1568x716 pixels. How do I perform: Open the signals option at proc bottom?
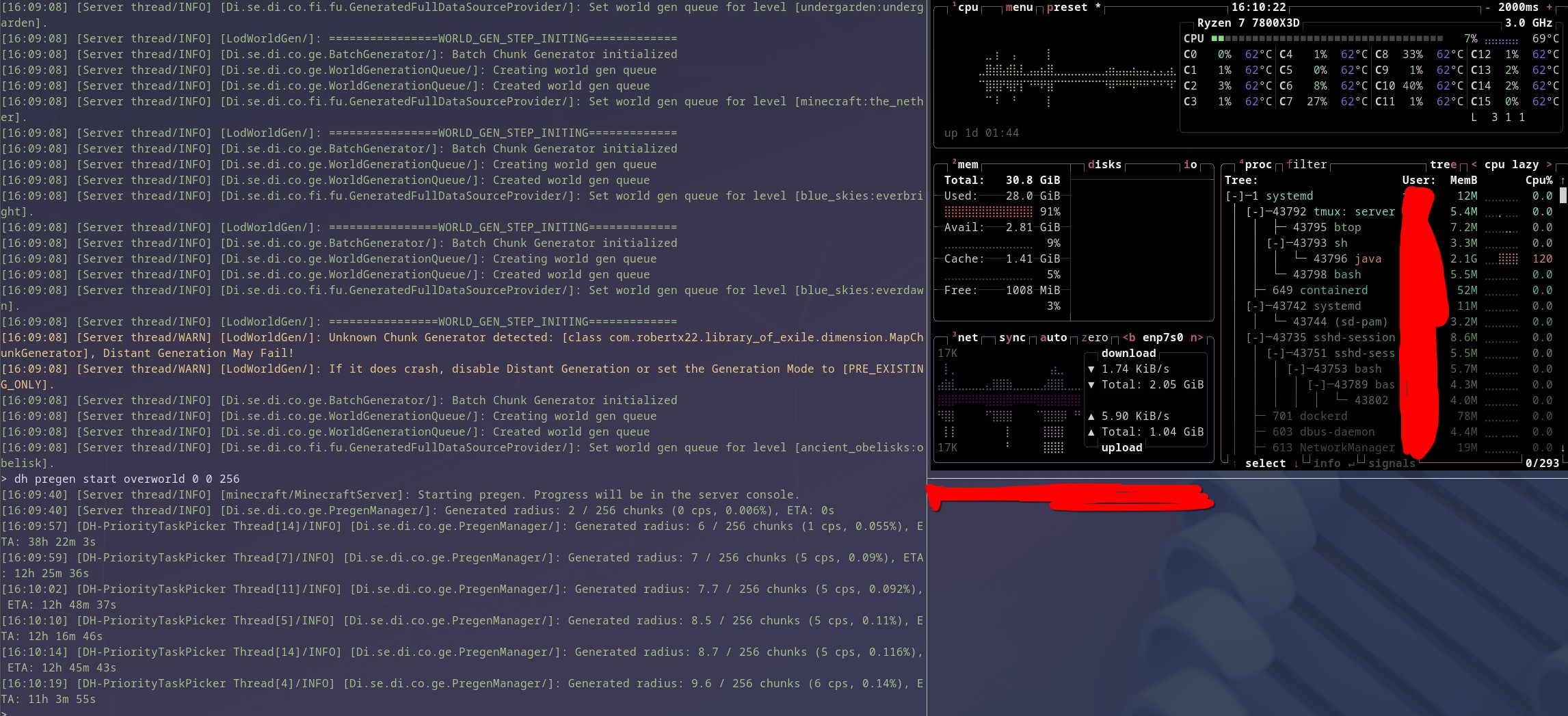(1392, 463)
